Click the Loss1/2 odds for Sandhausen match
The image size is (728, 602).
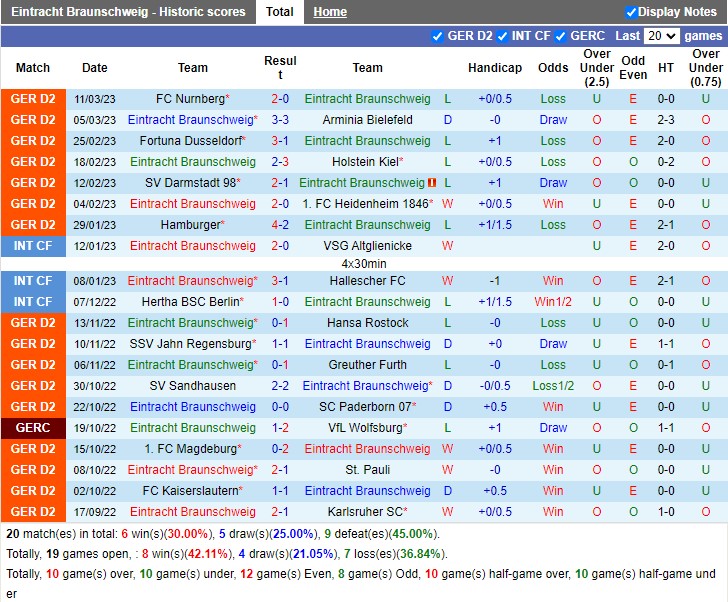point(553,386)
